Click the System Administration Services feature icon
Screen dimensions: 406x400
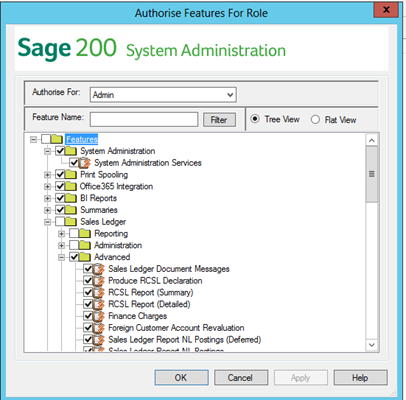coord(85,163)
